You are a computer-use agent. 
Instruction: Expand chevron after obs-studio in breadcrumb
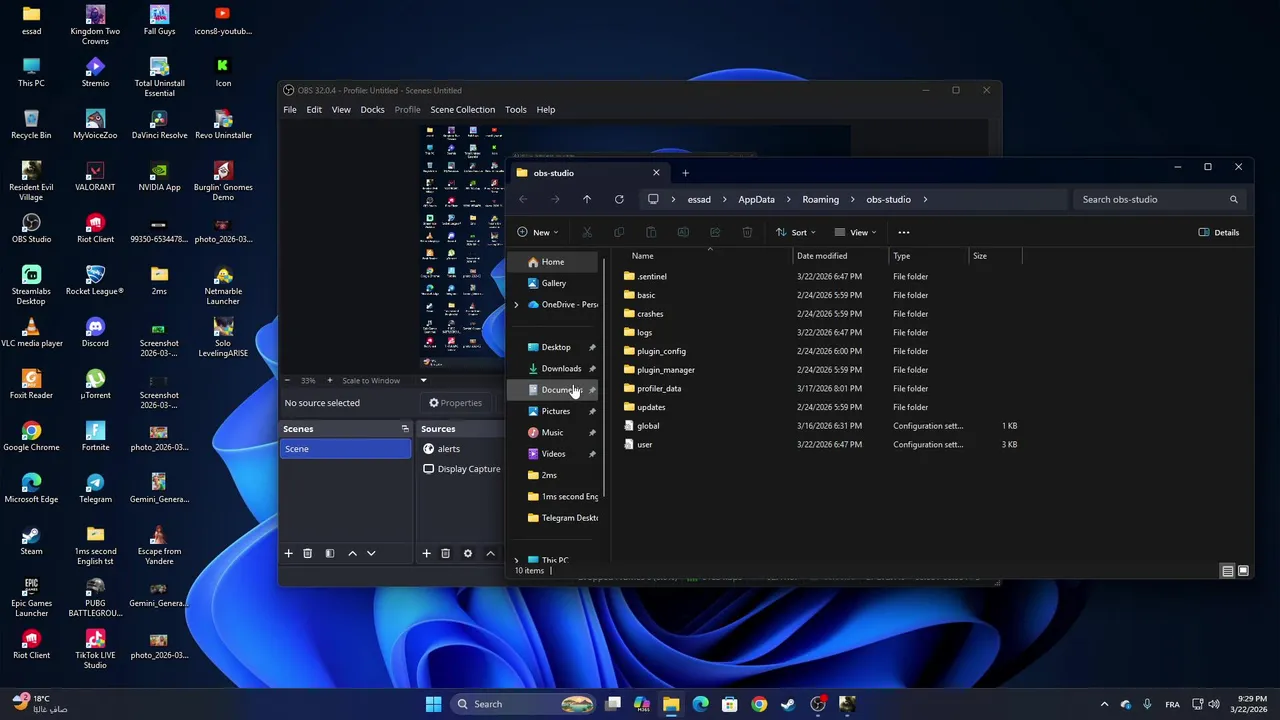coord(925,199)
